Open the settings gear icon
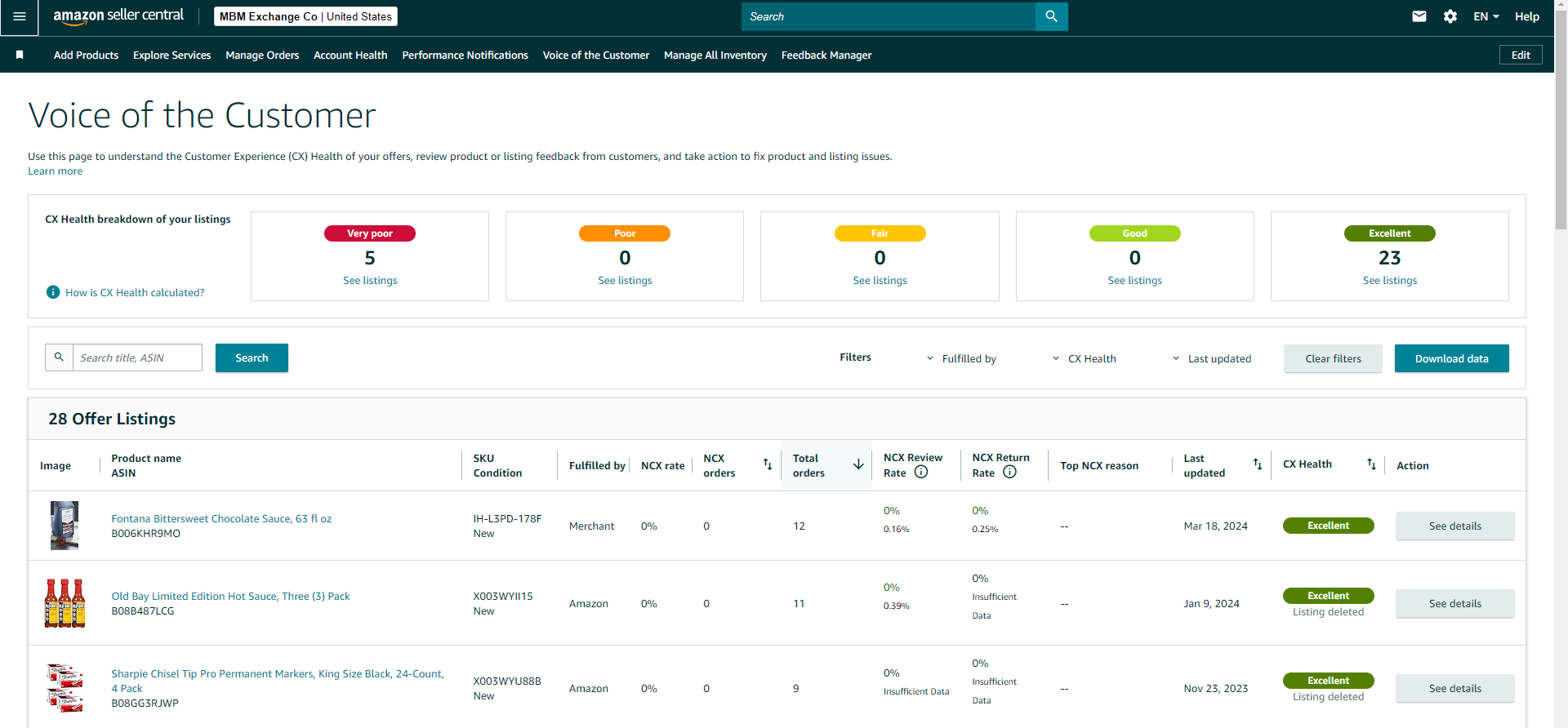This screenshot has height=728, width=1568. coord(1450,16)
